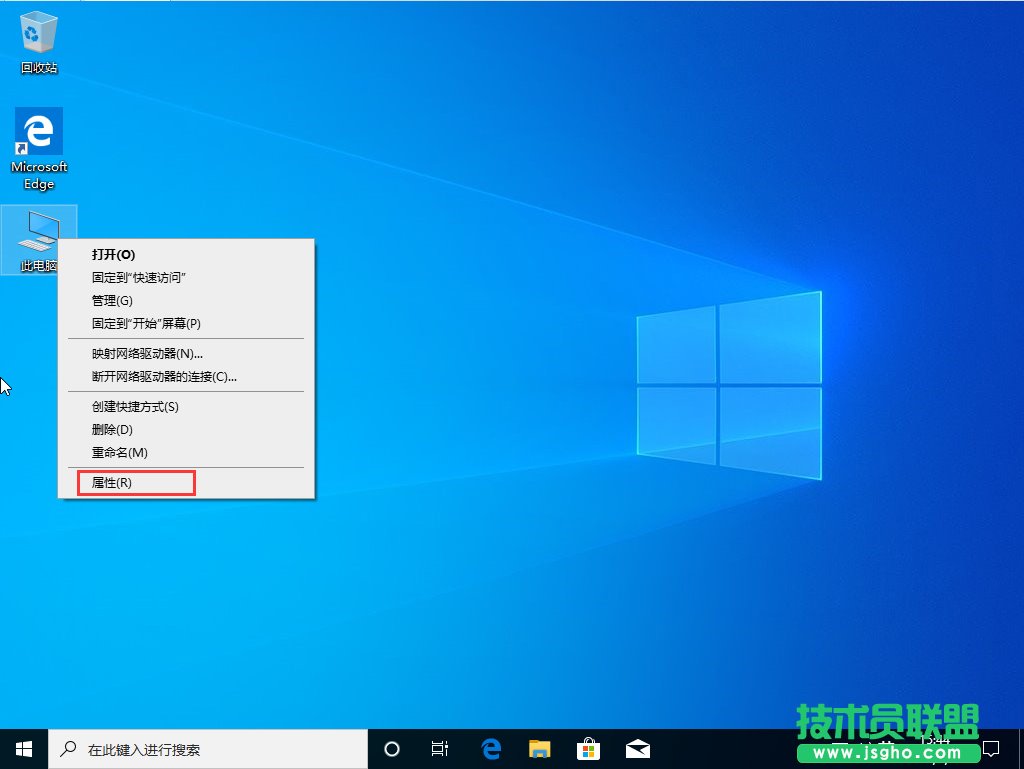Open the Microsoft Store taskbar icon

[589, 748]
